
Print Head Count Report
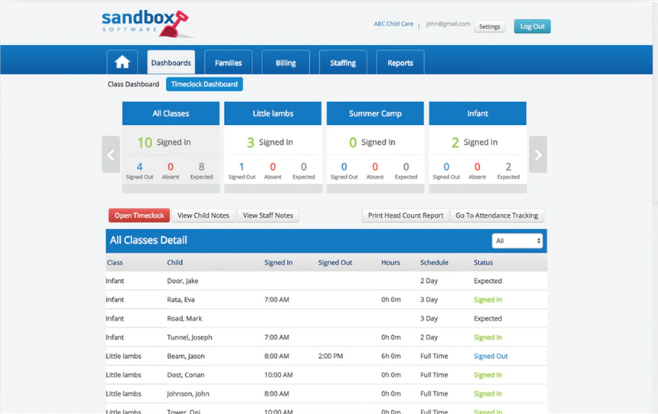pyautogui.click(x=405, y=215)
